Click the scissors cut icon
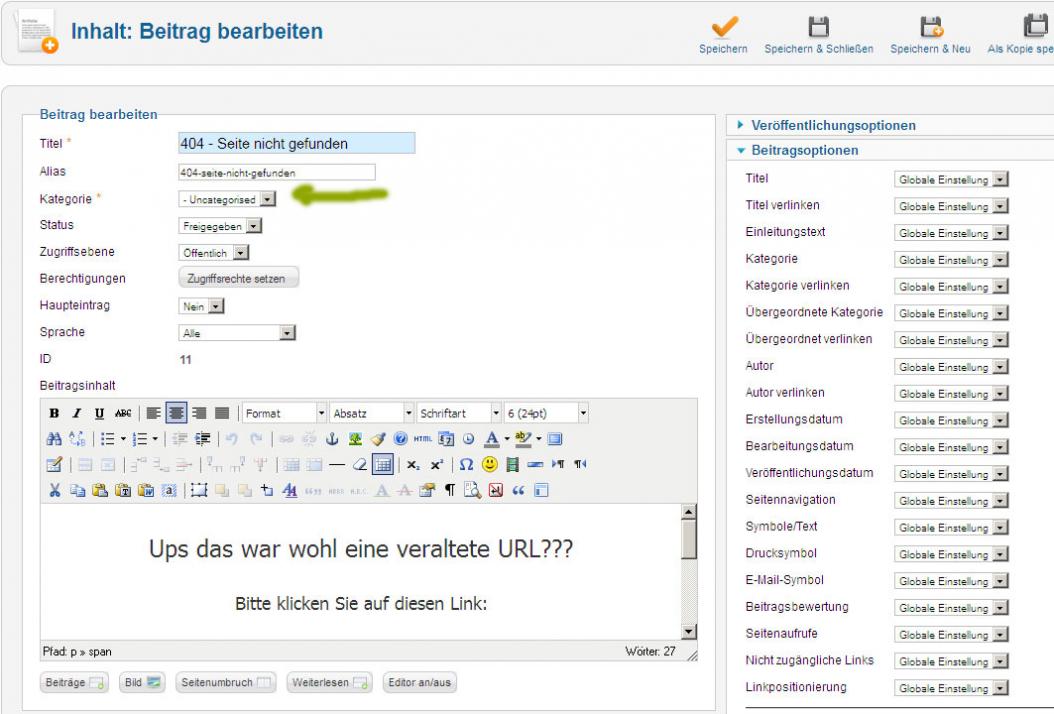 point(55,491)
